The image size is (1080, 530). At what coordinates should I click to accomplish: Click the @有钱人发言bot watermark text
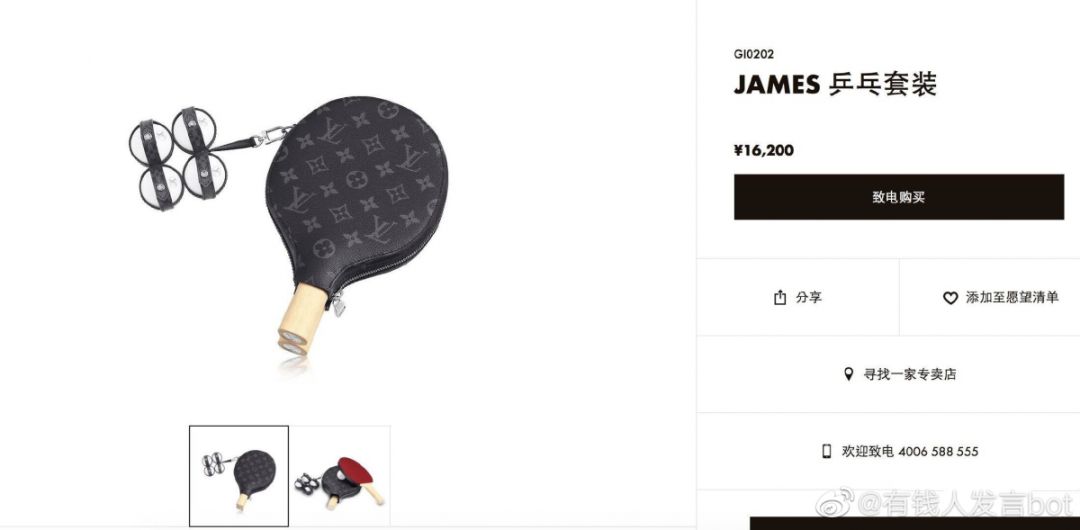coord(964,504)
